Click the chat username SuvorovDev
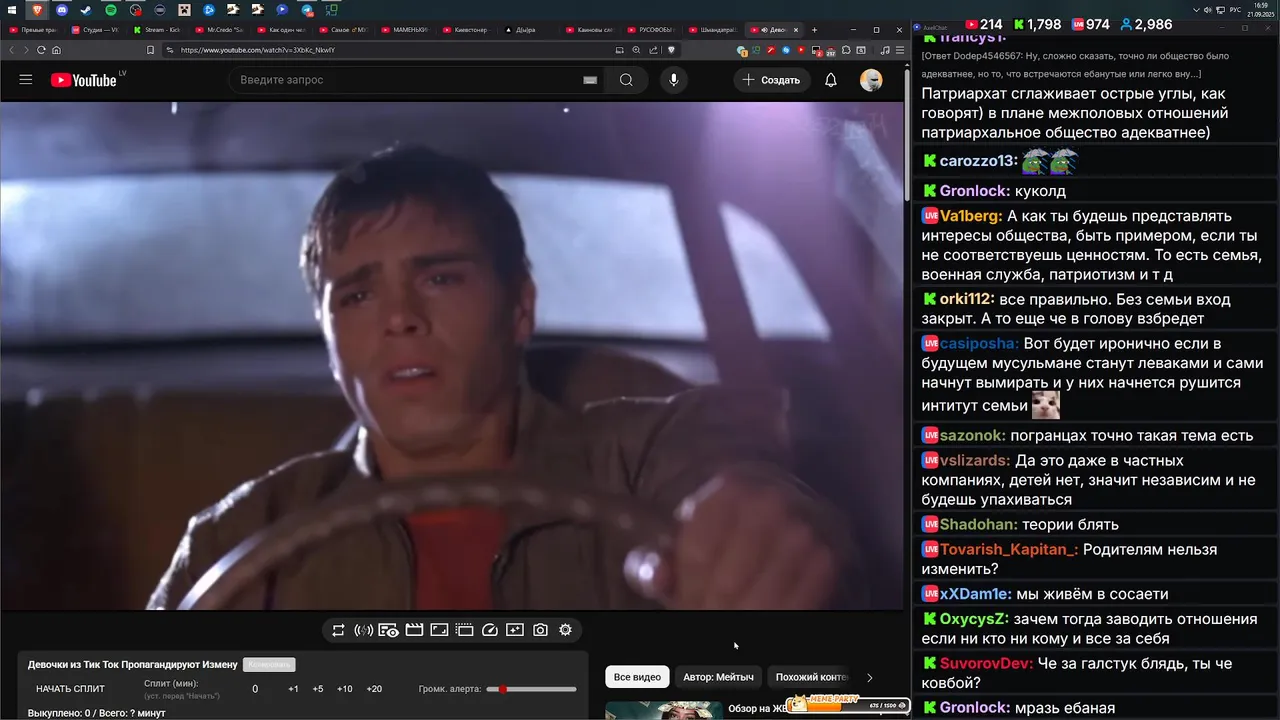 (986, 664)
